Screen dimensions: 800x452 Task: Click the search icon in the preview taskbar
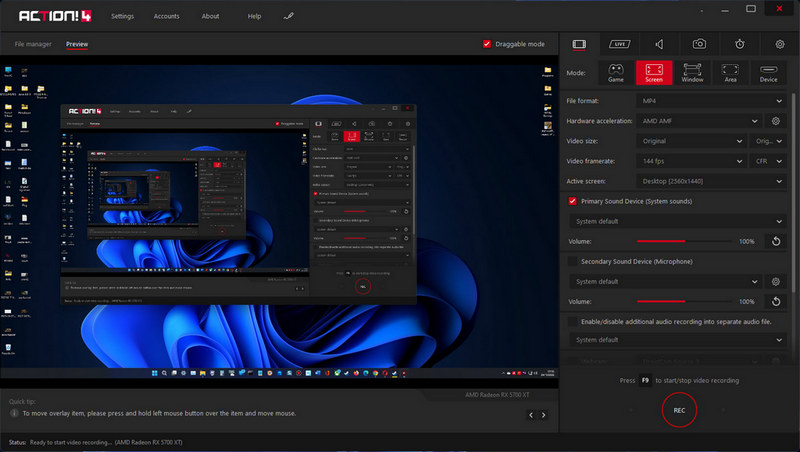pos(164,373)
